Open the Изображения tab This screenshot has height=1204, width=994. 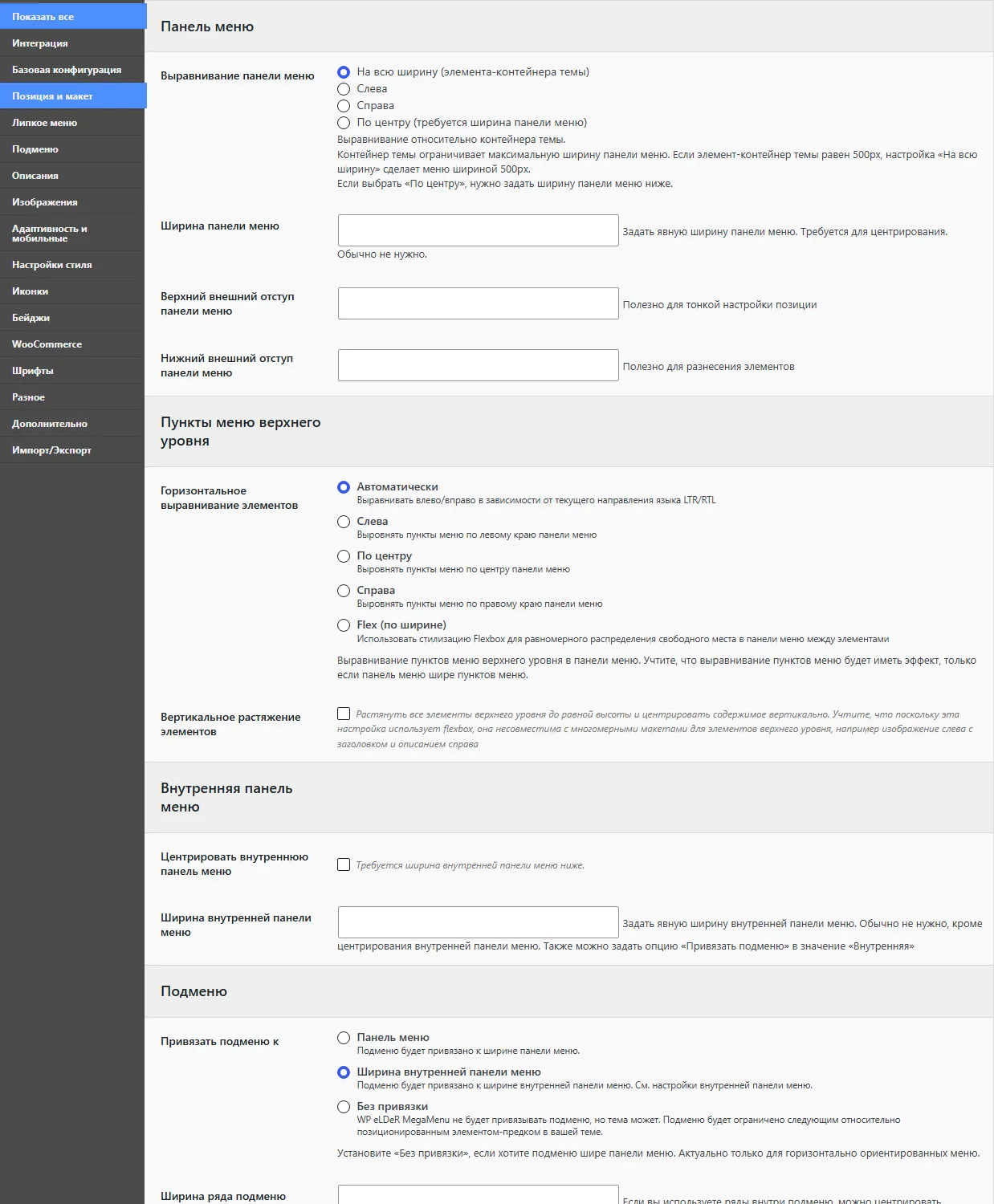point(72,202)
